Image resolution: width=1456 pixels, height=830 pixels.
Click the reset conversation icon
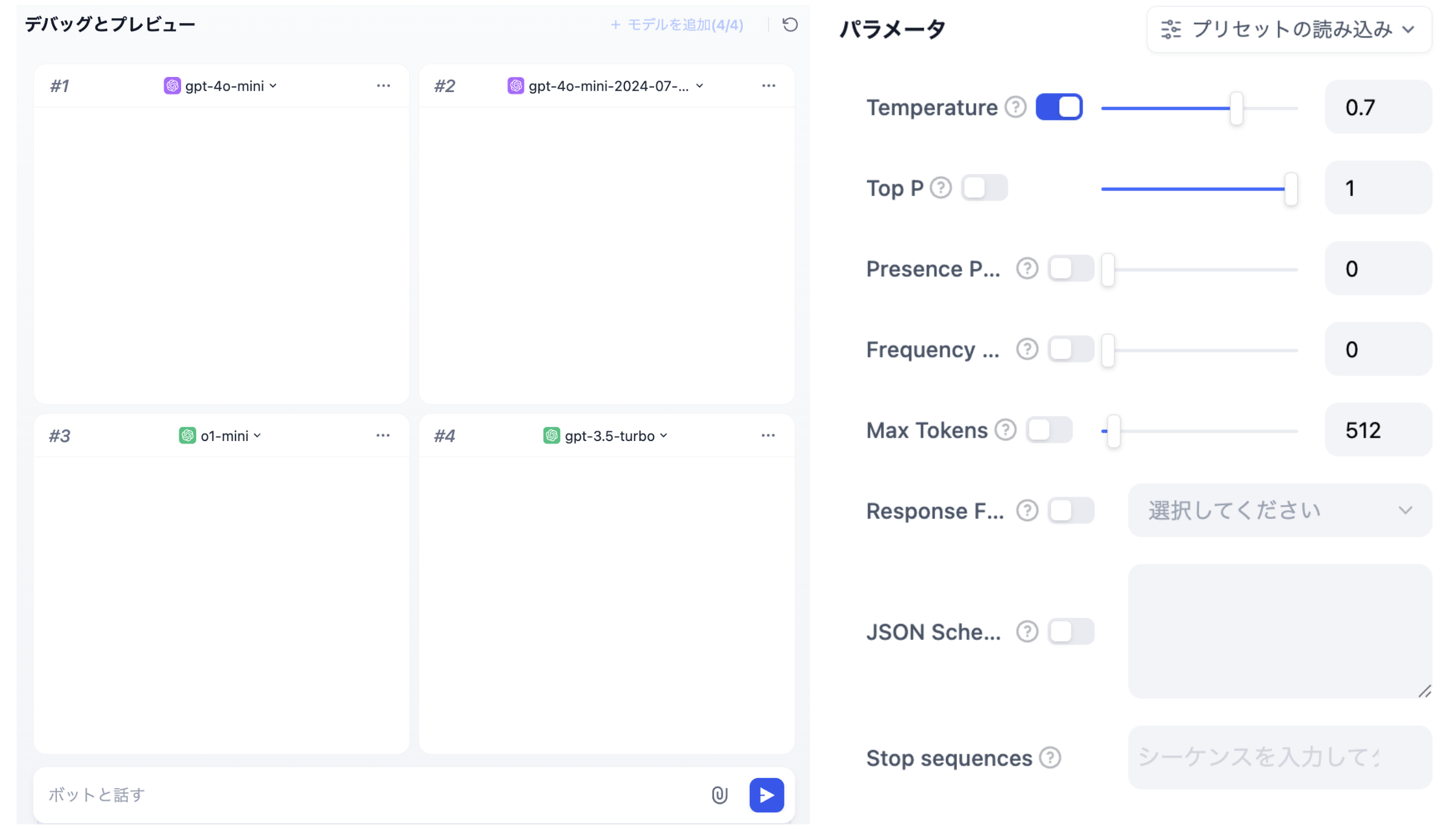coord(790,25)
